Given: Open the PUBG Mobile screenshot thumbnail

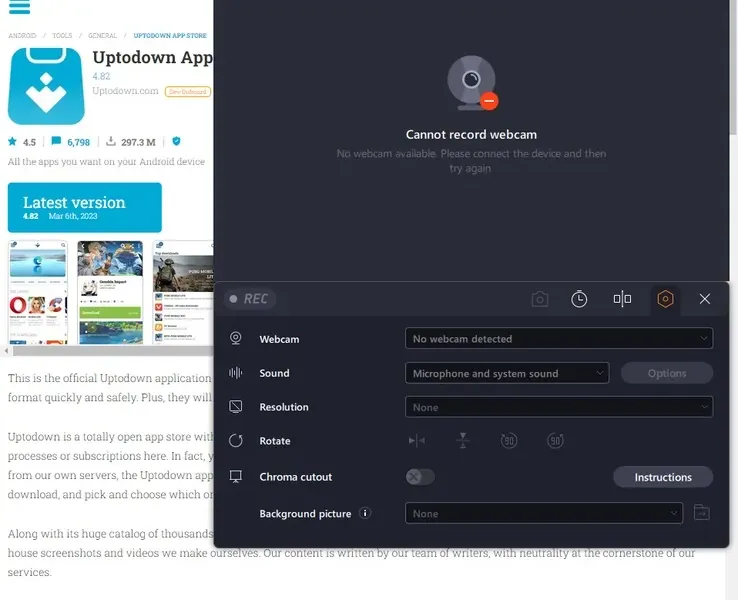Looking at the screenshot, I should click(x=183, y=292).
